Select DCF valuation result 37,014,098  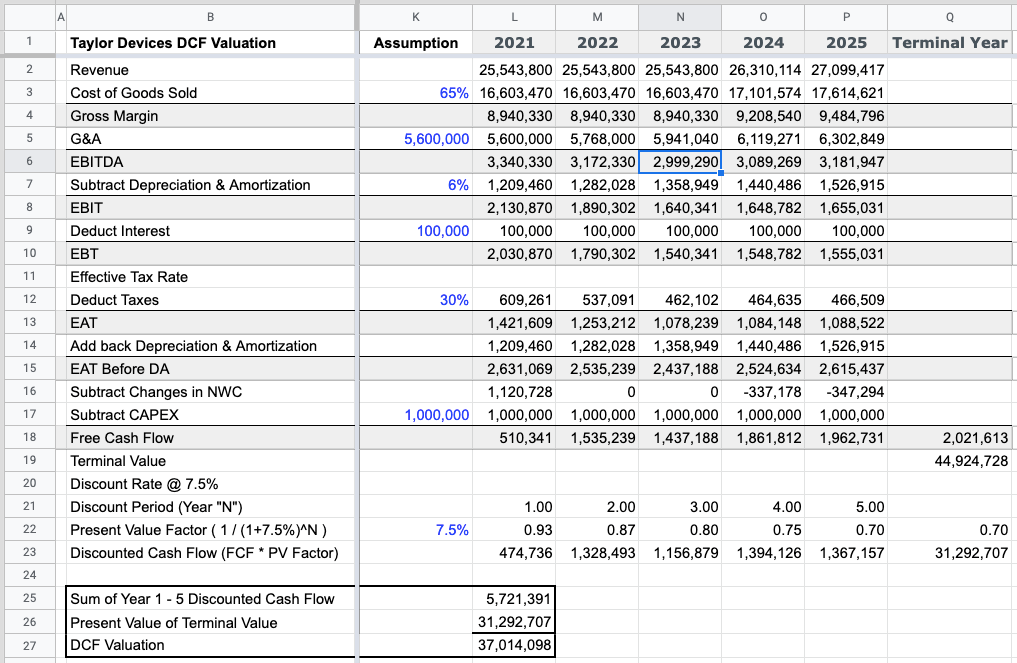coord(514,645)
